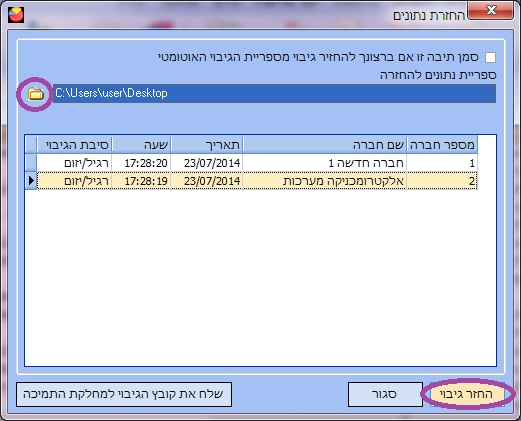Screen dimensions: 521x421
Task: Click the מספר חברה column header
Action: pos(442,145)
